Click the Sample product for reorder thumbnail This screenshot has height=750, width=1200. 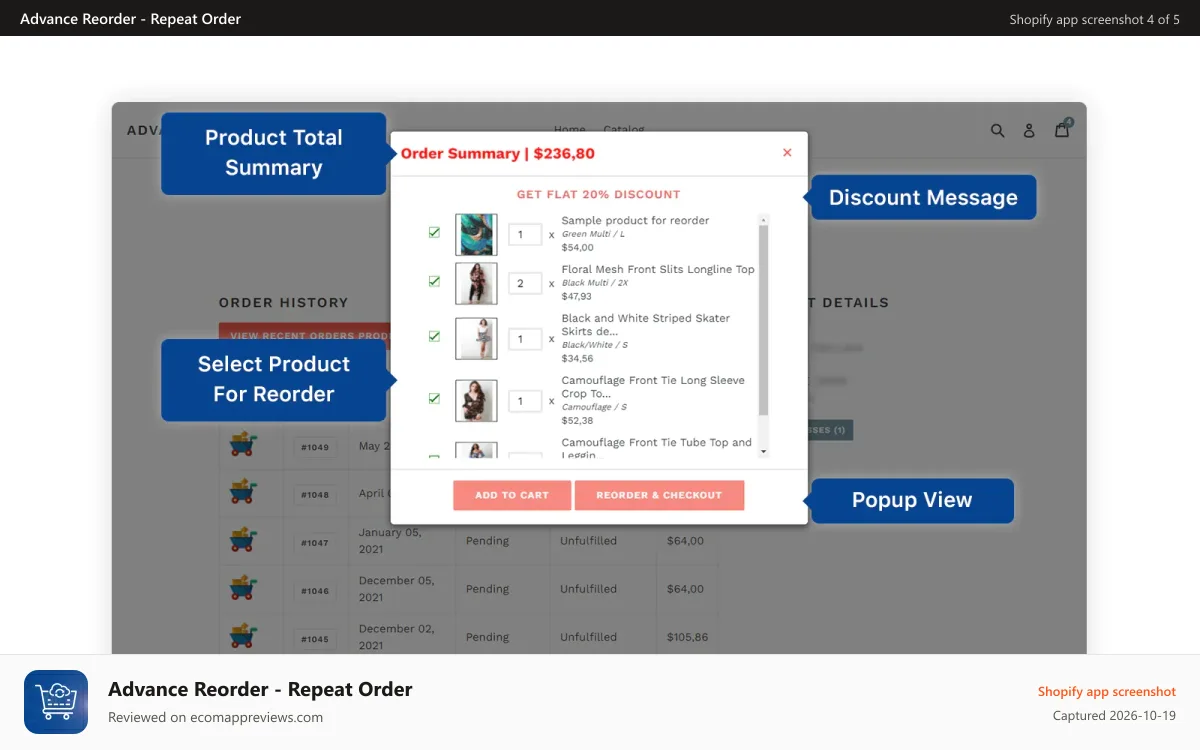pos(476,234)
